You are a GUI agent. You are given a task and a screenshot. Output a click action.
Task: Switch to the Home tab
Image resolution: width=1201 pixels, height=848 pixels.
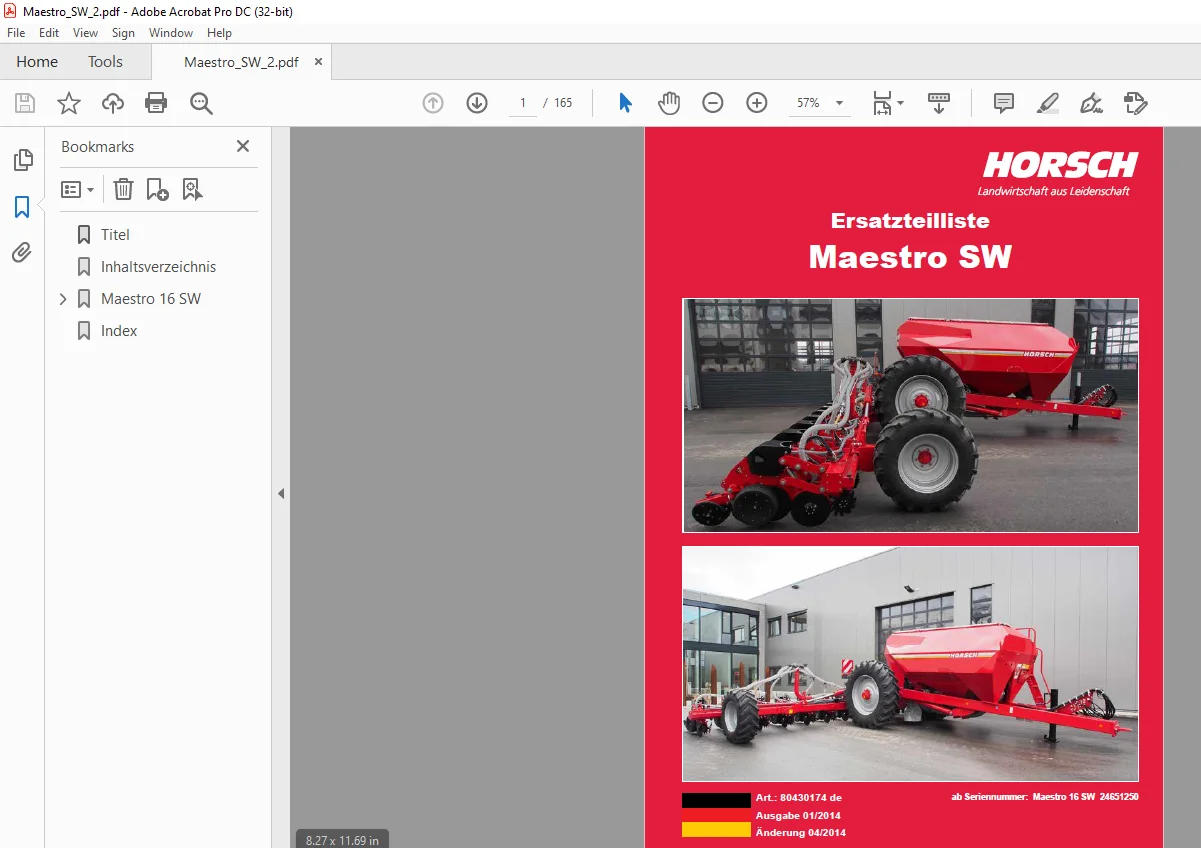37,62
